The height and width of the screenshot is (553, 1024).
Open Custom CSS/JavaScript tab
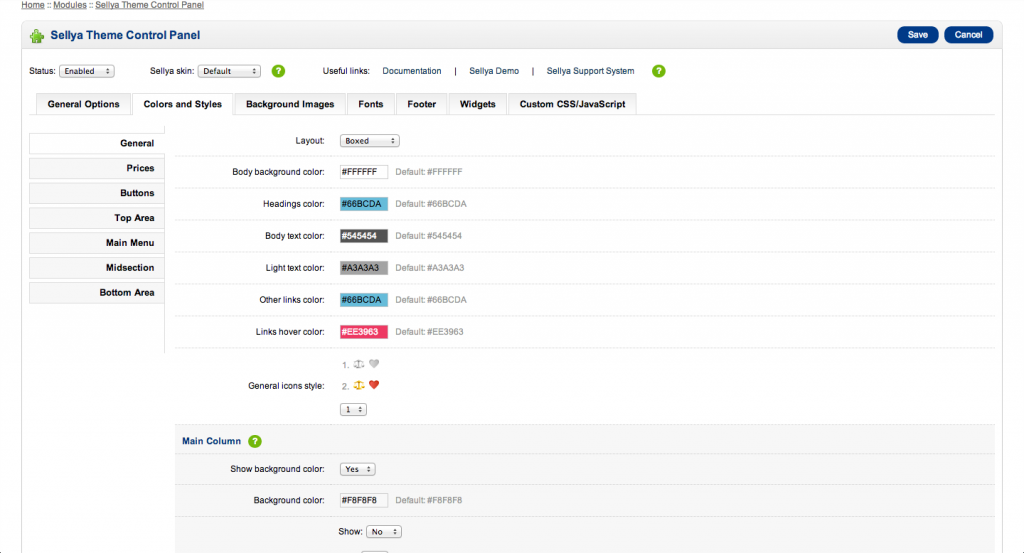tap(572, 104)
